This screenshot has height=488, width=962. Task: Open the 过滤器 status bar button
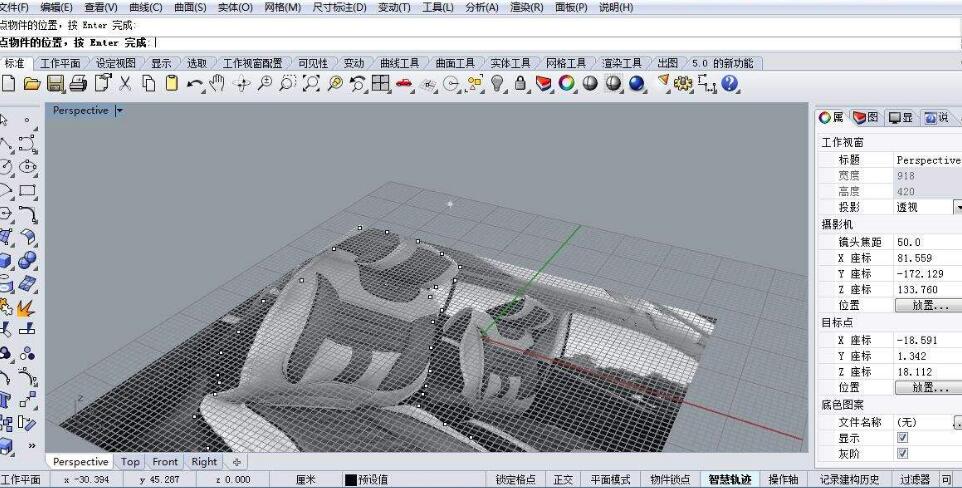915,479
